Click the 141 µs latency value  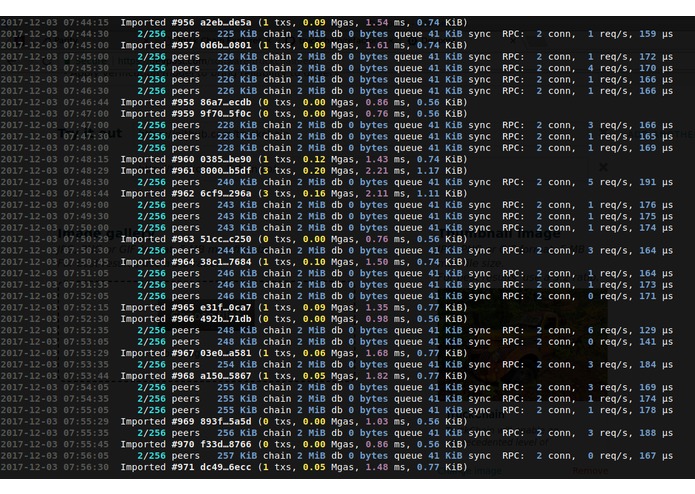point(656,342)
